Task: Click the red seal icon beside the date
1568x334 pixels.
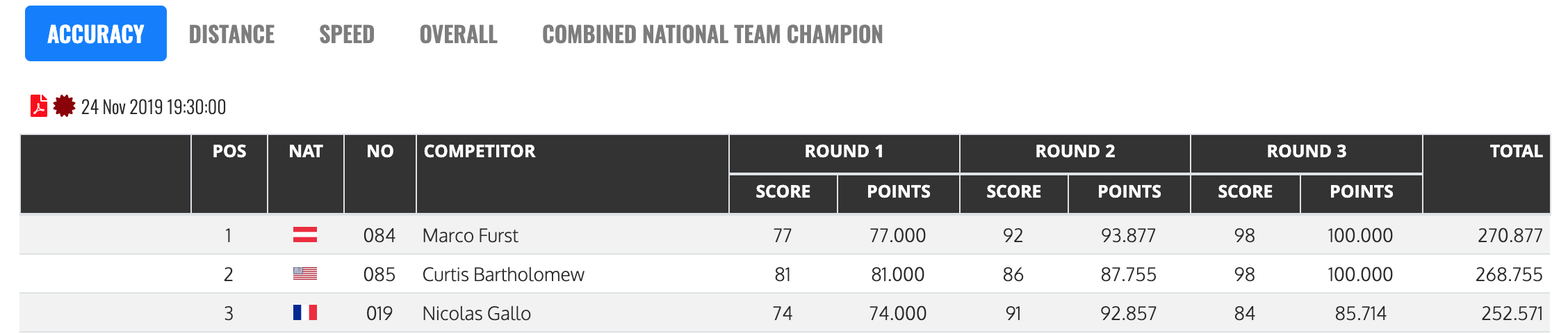Action: click(x=64, y=106)
